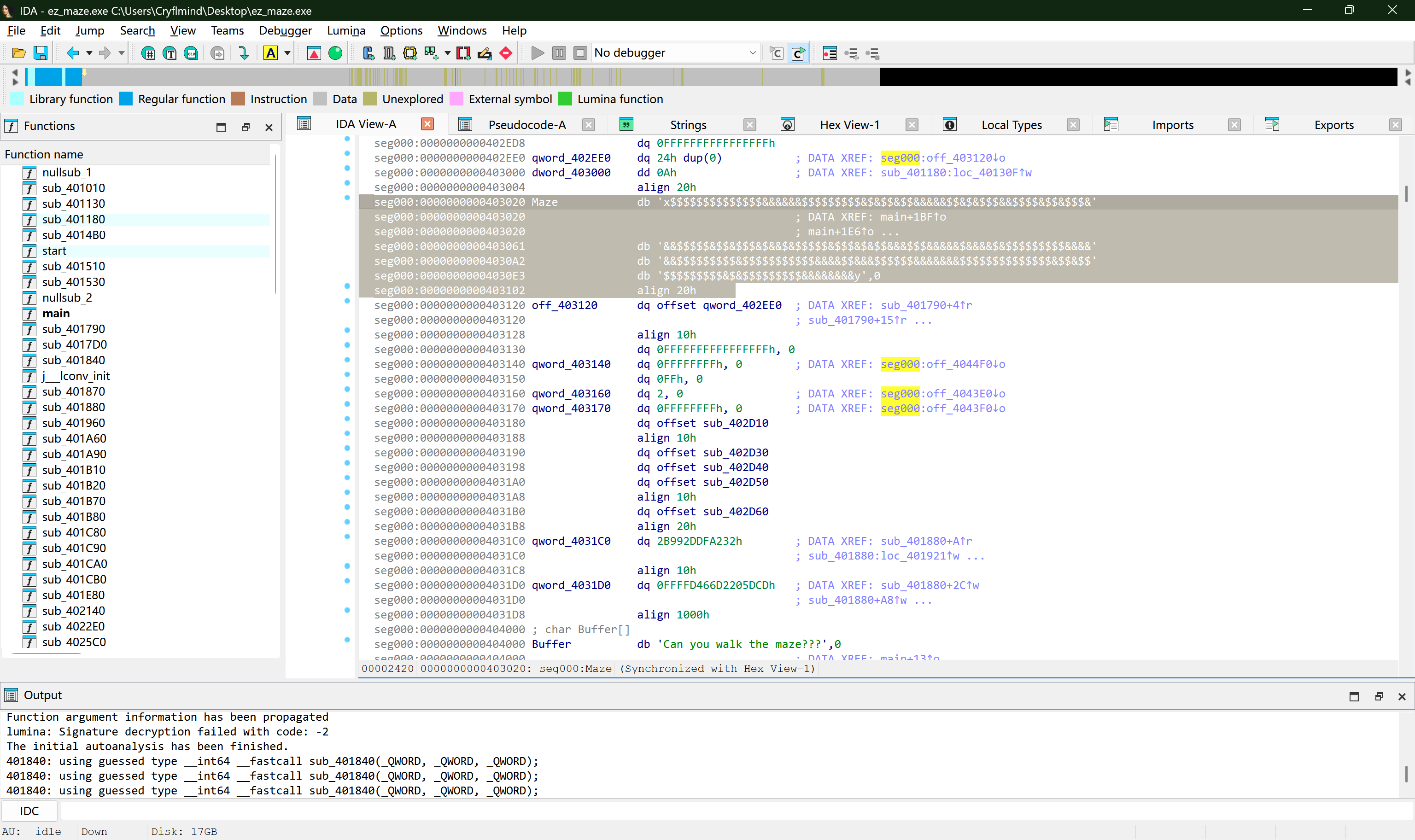Click the blue Jump back arrow
1415x840 pixels.
72,53
